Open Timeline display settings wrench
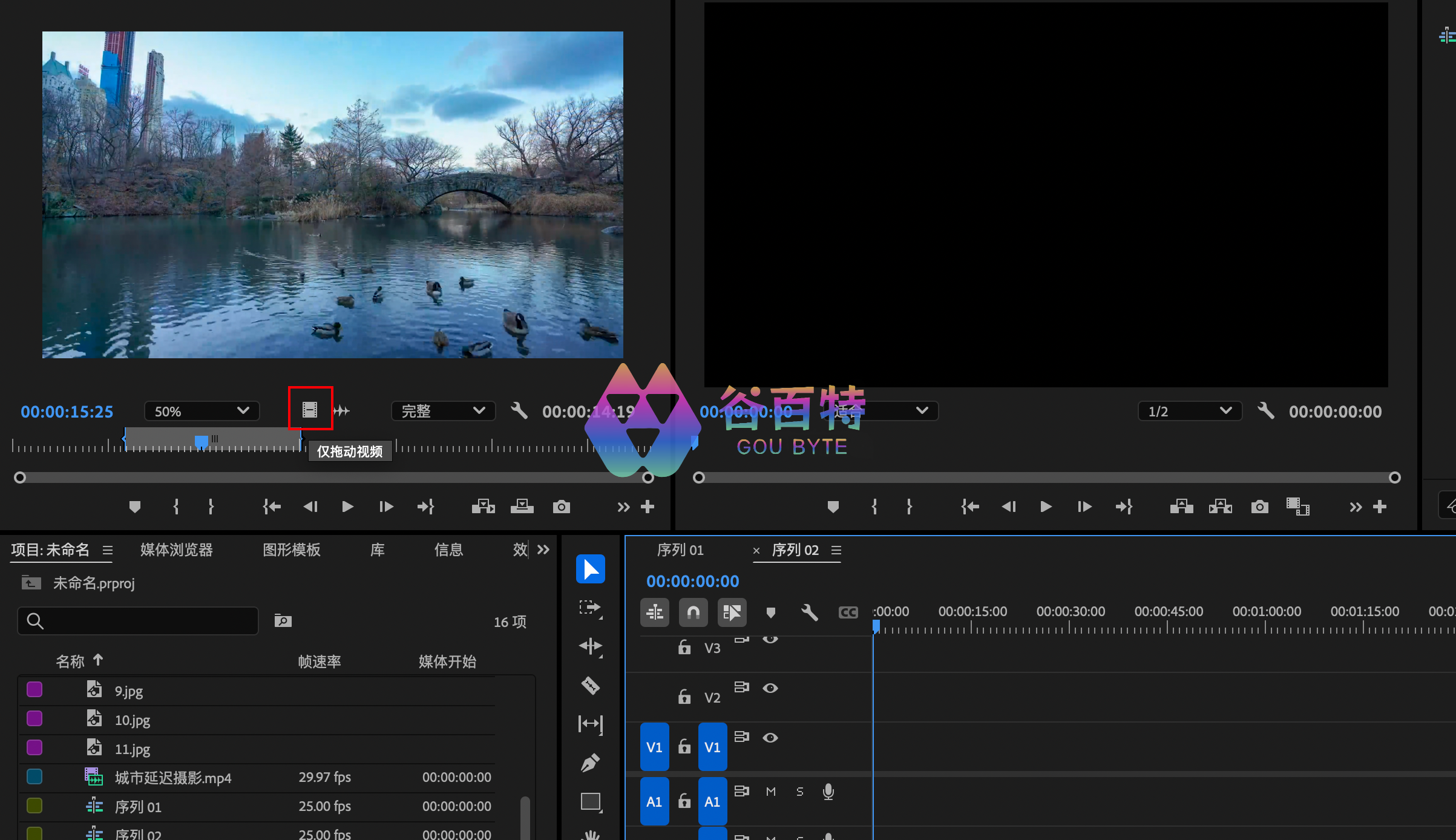1456x840 pixels. 809,612
